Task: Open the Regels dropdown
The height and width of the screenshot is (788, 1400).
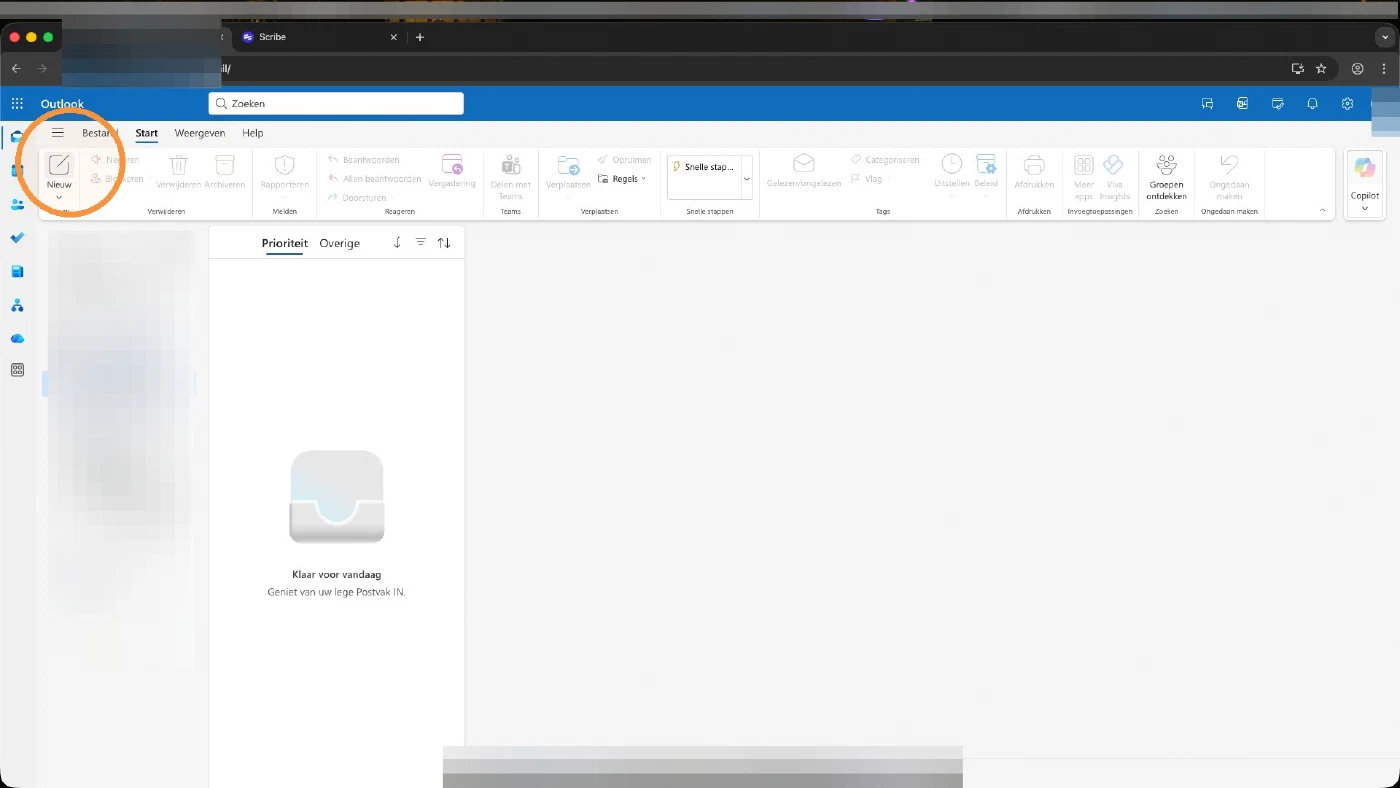Action: pyautogui.click(x=622, y=179)
